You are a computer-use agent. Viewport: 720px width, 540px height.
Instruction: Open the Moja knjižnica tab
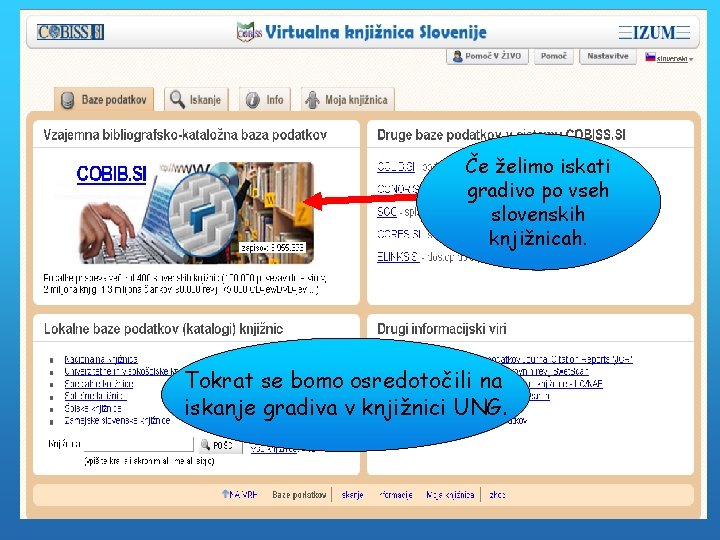pyautogui.click(x=348, y=99)
